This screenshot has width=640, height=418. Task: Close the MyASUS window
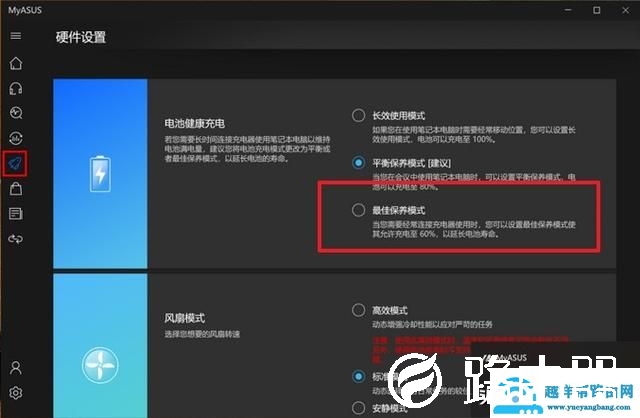pyautogui.click(x=625, y=10)
